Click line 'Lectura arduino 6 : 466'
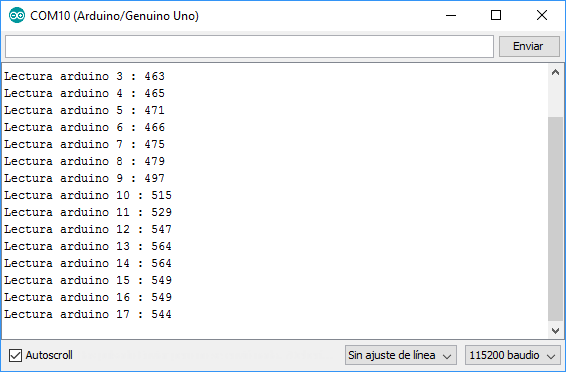 click(x=84, y=127)
